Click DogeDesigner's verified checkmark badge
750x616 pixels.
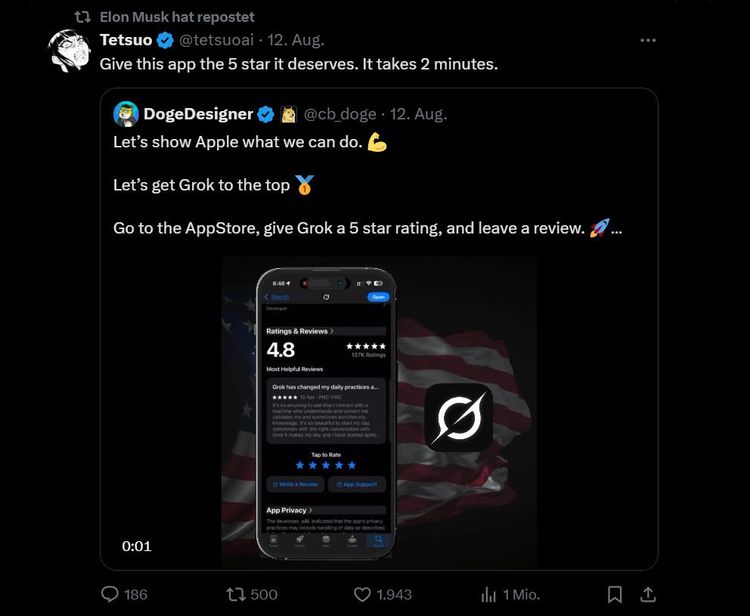click(267, 114)
